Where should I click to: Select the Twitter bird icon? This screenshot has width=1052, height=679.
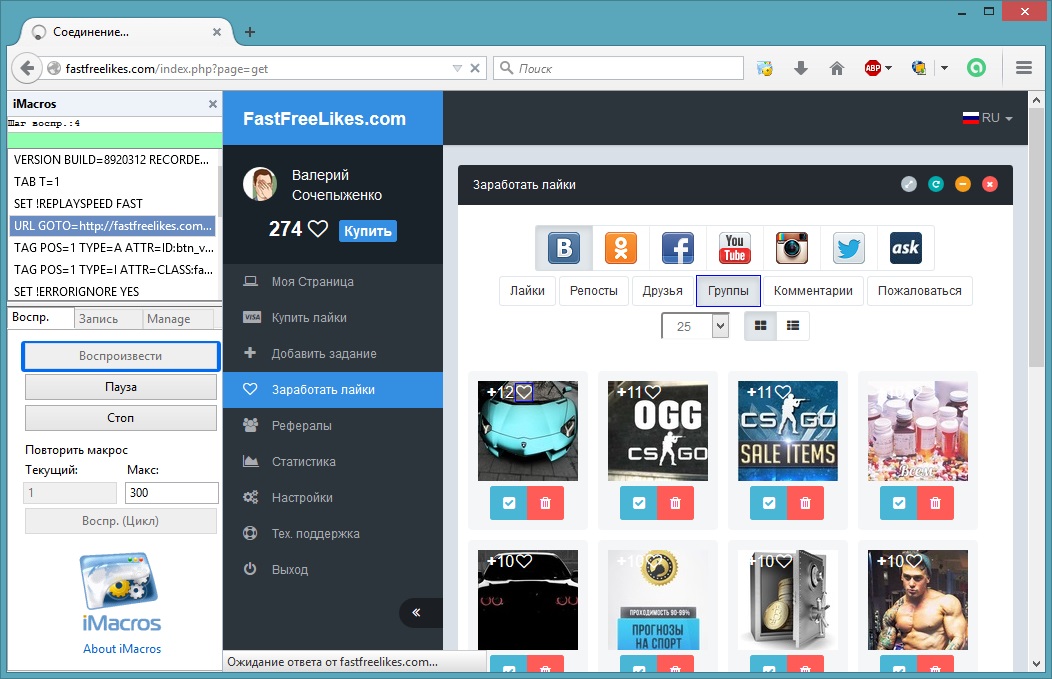849,248
